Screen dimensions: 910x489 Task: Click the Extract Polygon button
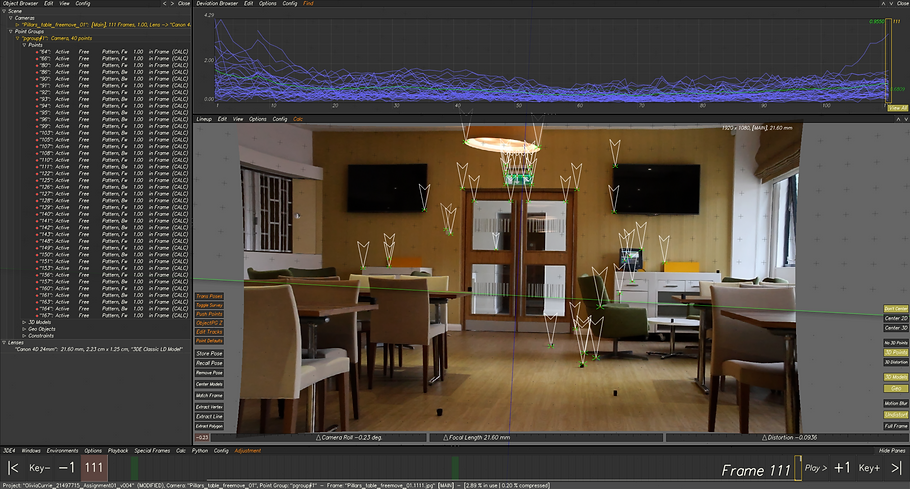(x=210, y=426)
